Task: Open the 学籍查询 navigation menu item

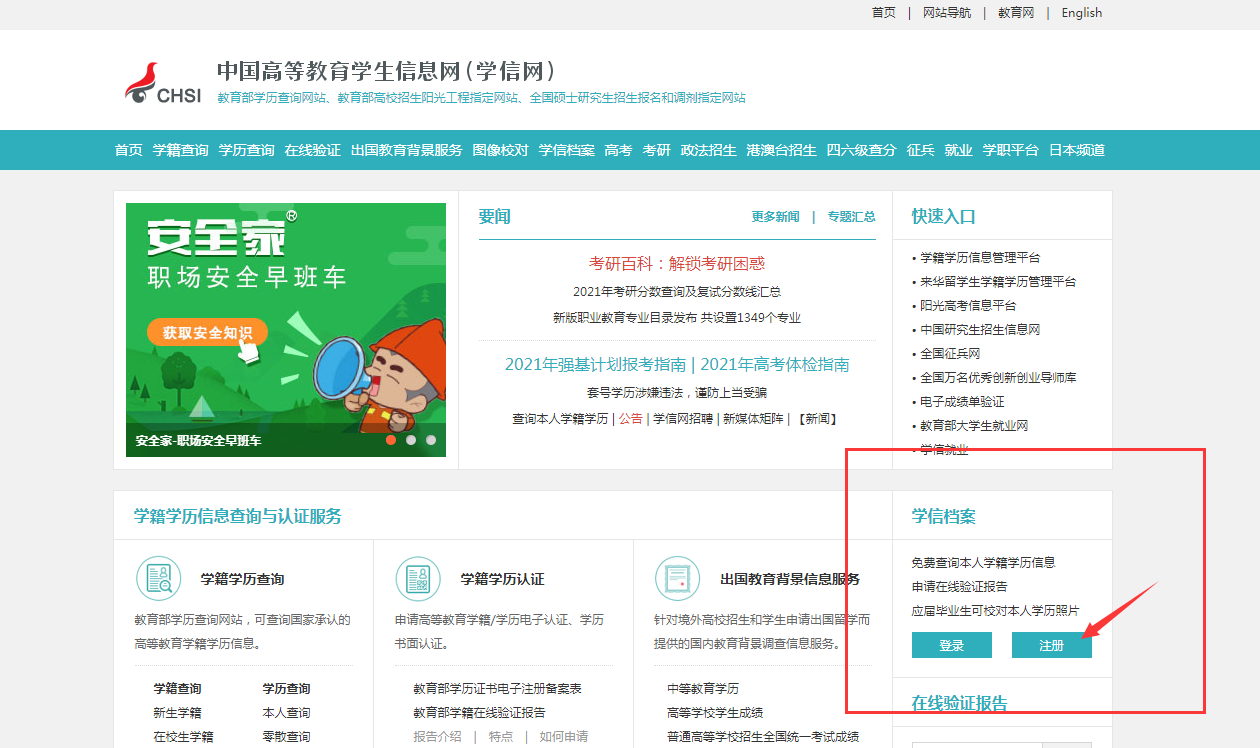Action: [180, 150]
